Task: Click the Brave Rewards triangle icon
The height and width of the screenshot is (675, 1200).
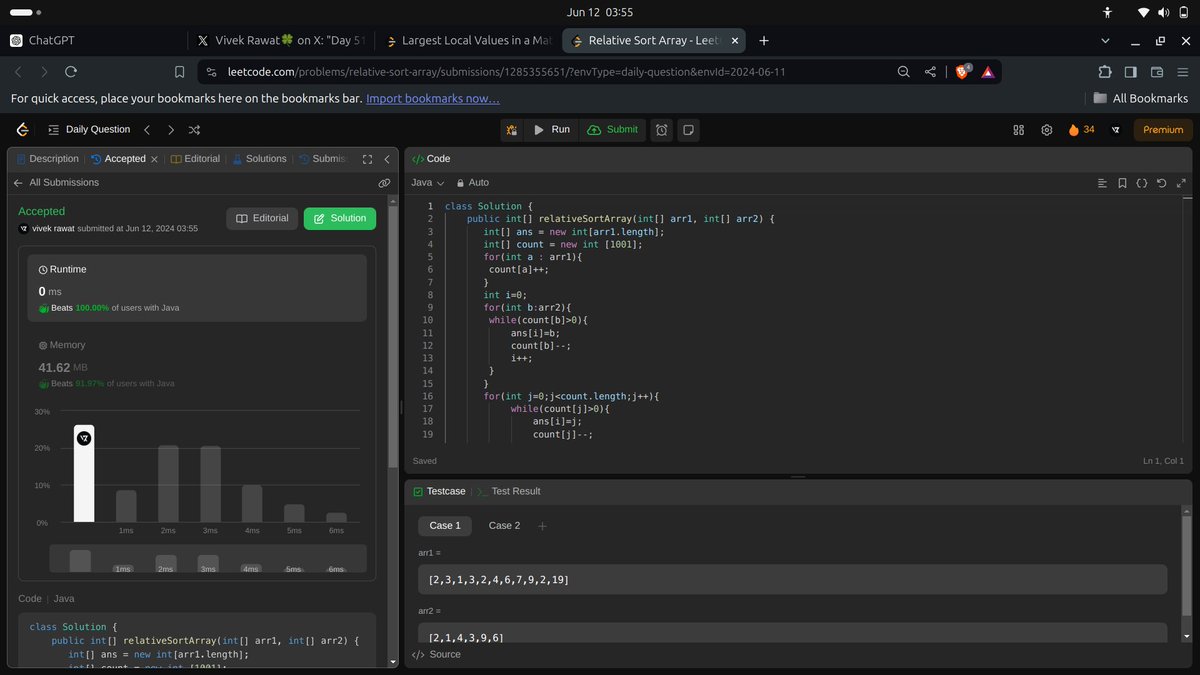Action: pyautogui.click(x=988, y=72)
